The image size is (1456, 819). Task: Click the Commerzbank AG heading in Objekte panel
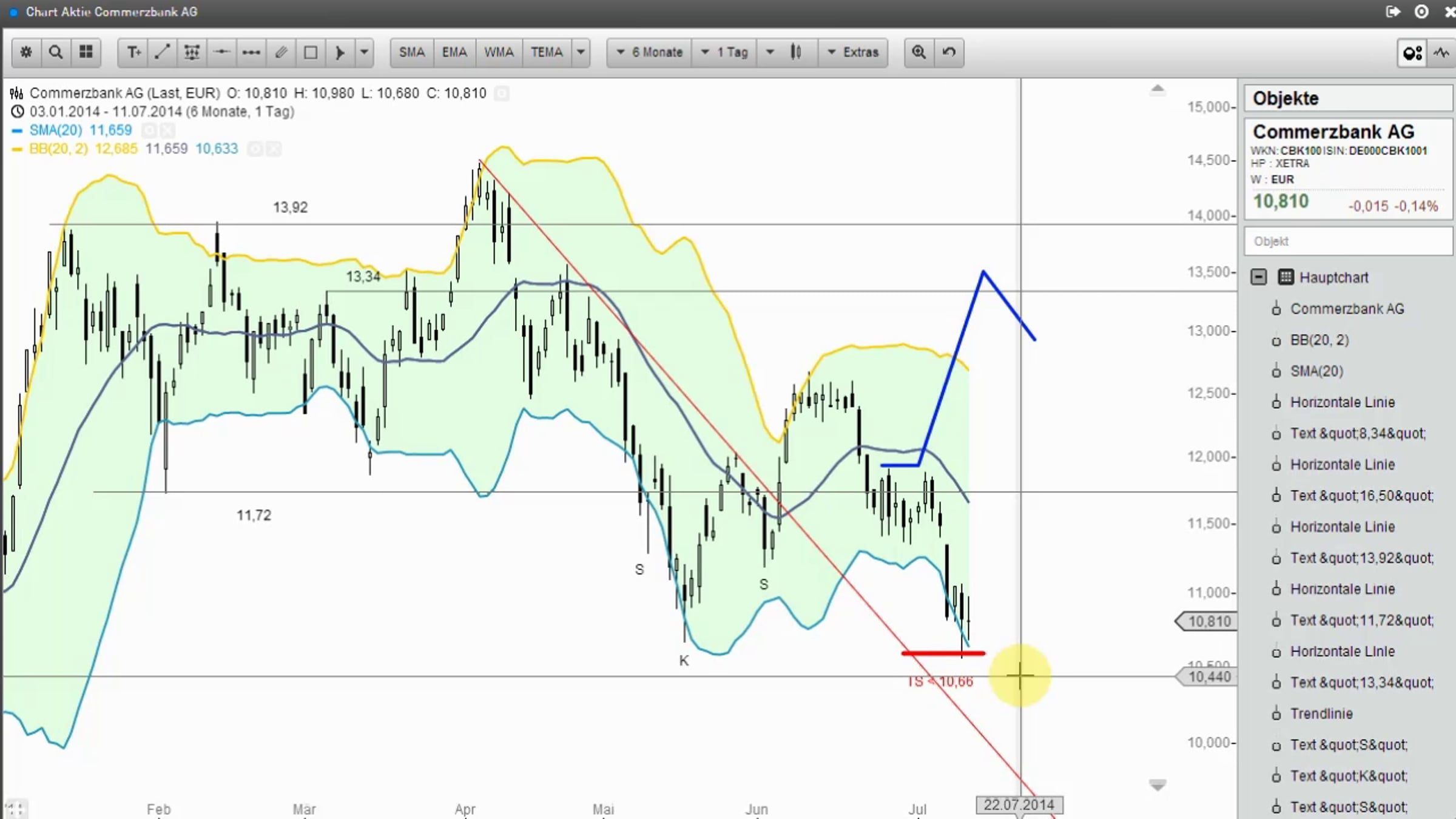1333,132
